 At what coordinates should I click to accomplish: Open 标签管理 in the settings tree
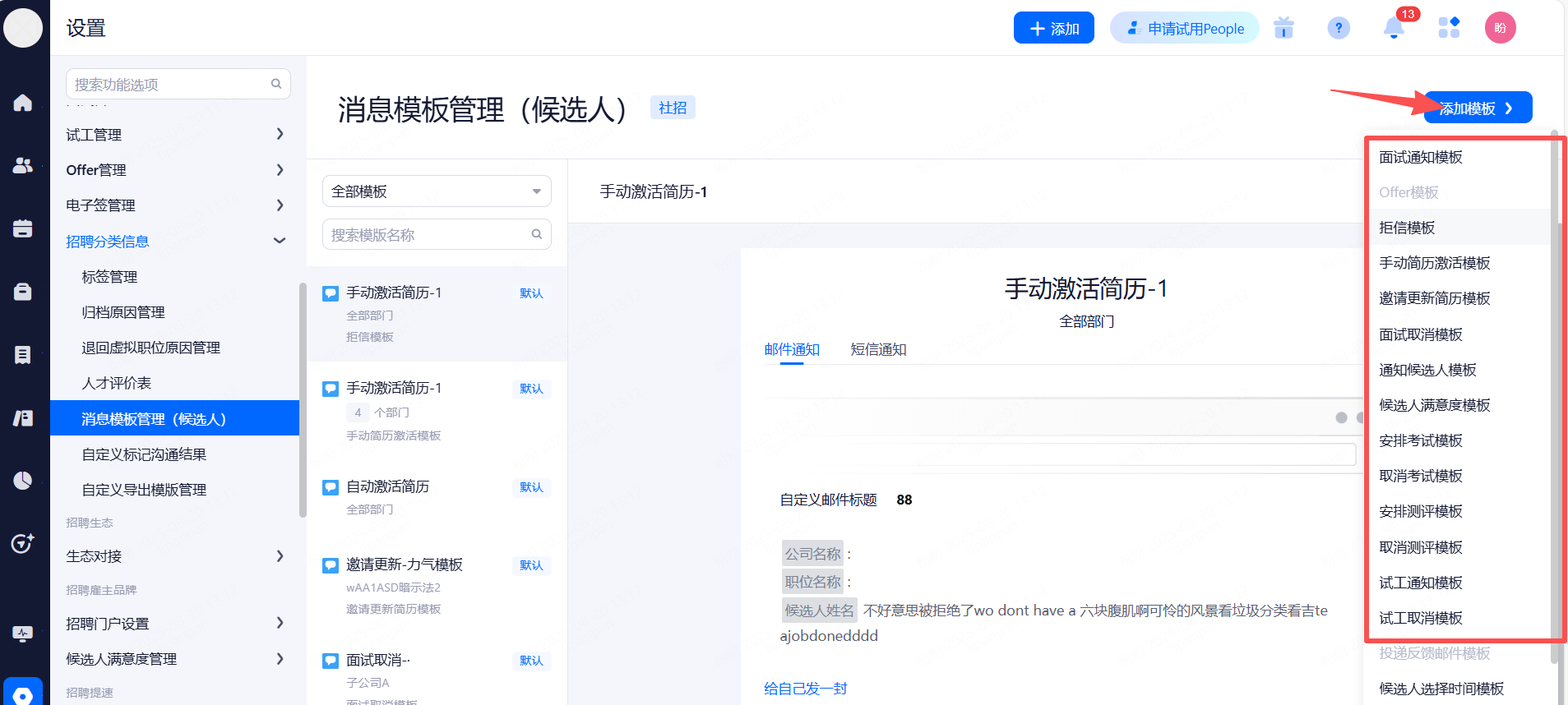point(109,277)
